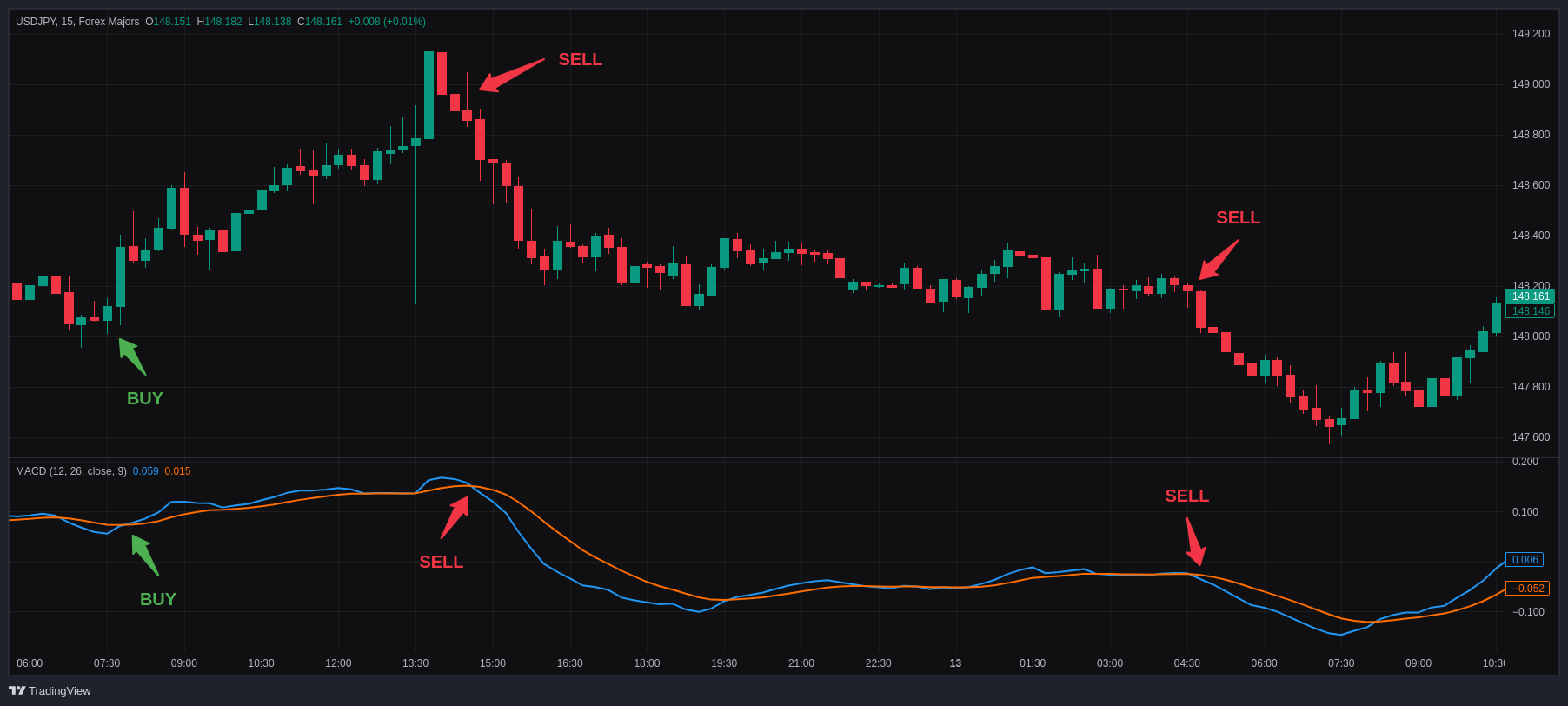Click the TradingView logo icon
Image resolution: width=1568 pixels, height=706 pixels.
coord(17,690)
